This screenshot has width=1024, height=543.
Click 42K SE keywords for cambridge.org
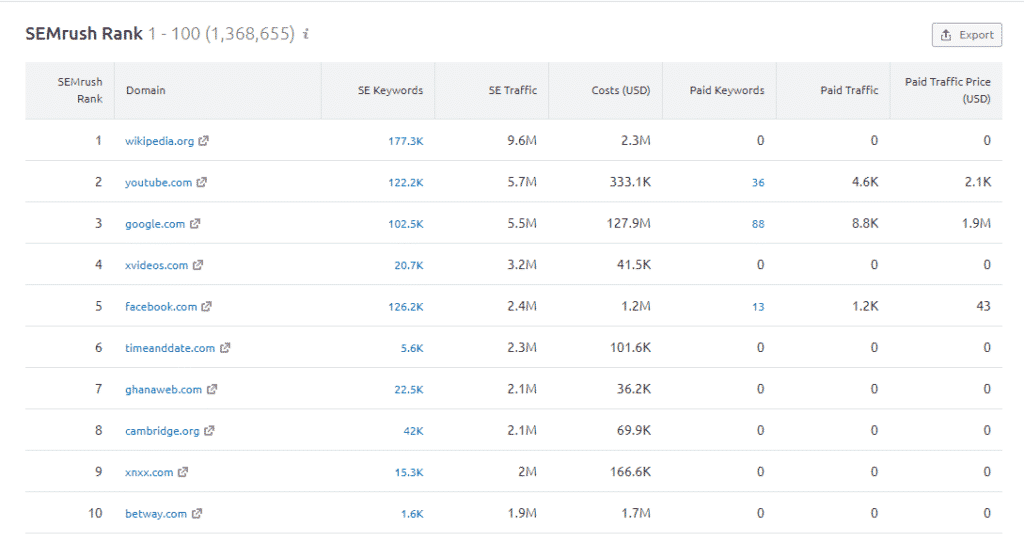click(413, 431)
